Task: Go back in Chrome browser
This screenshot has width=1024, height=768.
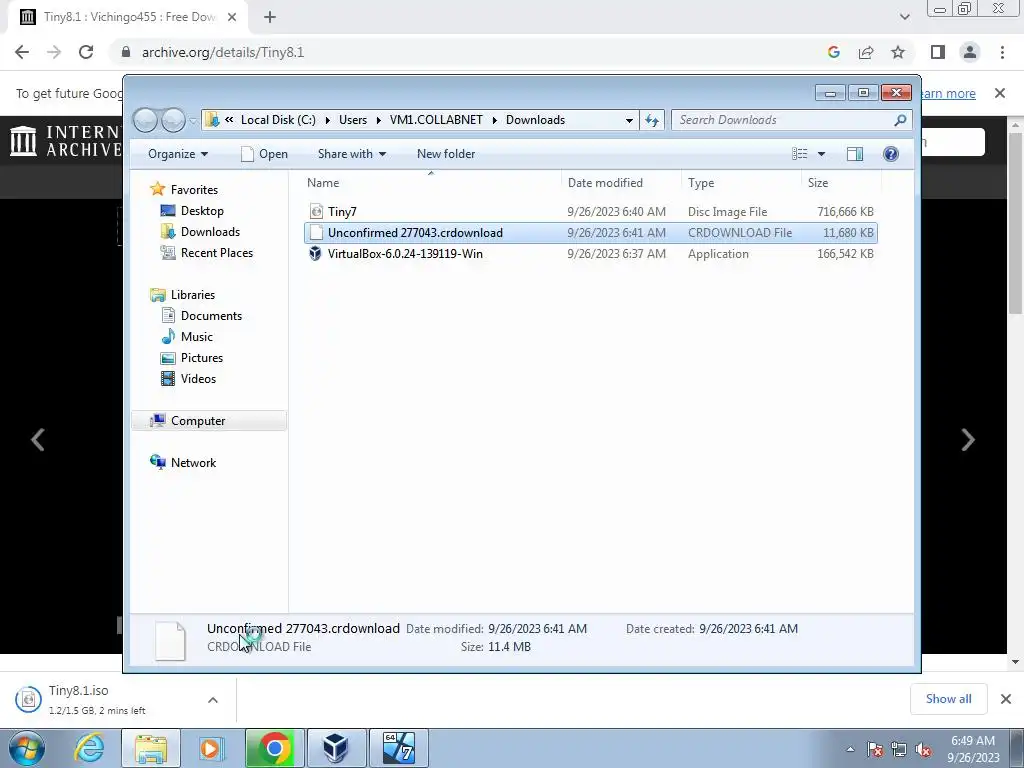Action: 22,52
